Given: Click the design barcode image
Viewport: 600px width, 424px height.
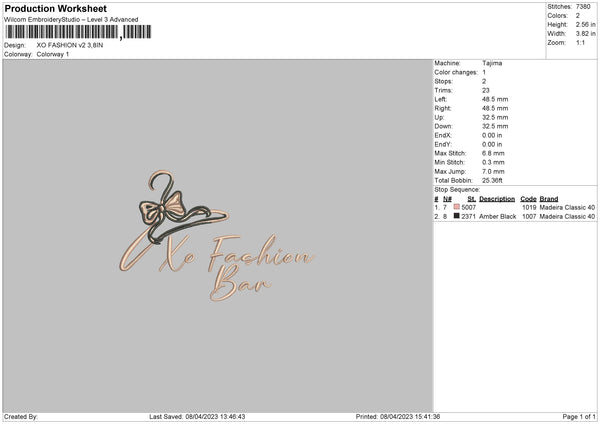Looking at the screenshot, I should (x=78, y=32).
